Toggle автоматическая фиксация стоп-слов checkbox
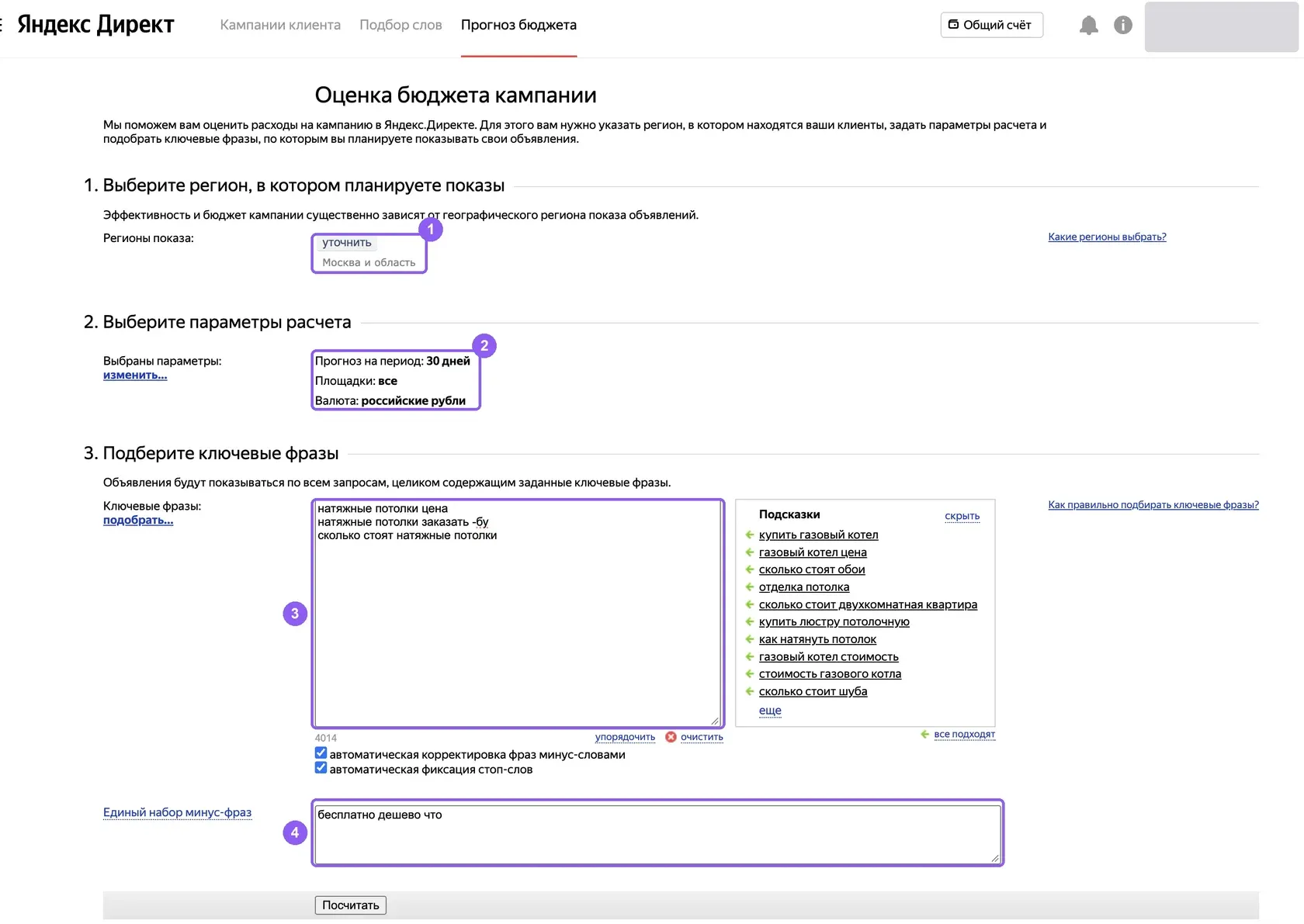1304x924 pixels. click(321, 768)
